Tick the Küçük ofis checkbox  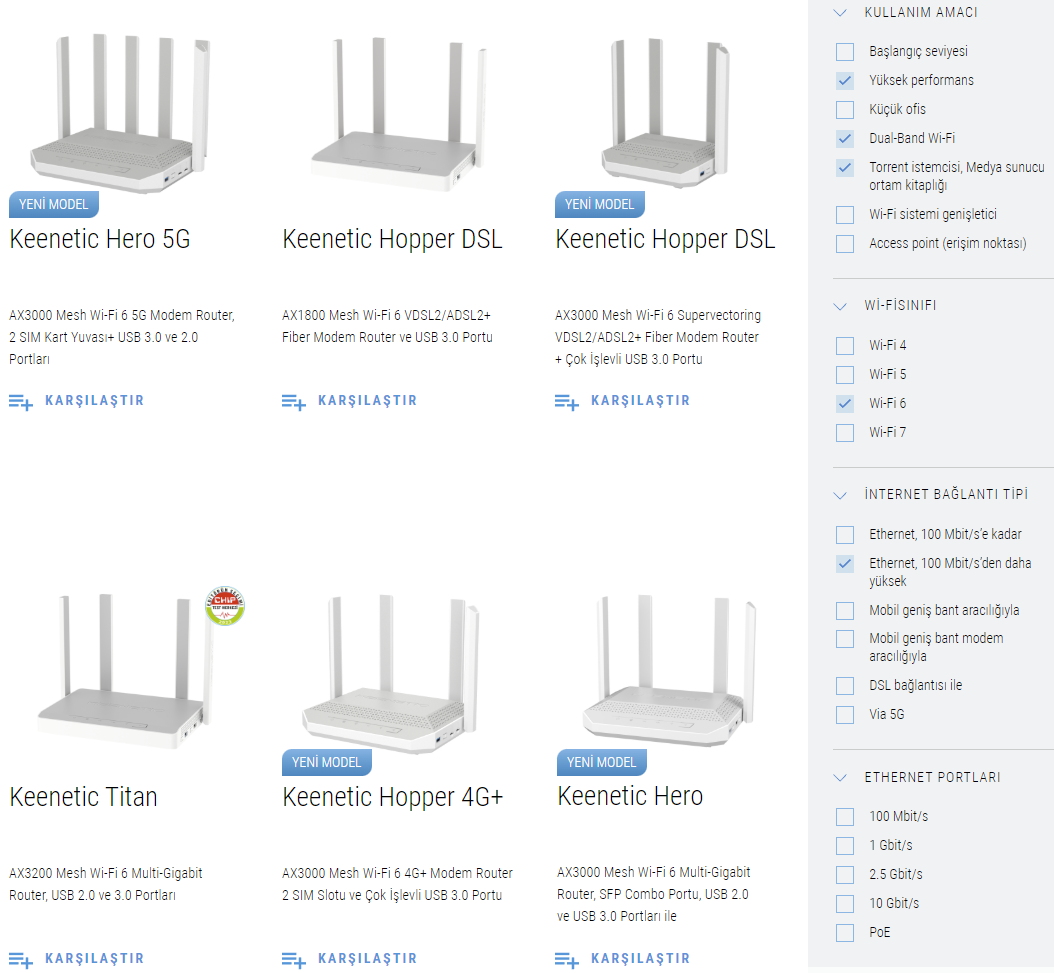pyautogui.click(x=845, y=110)
